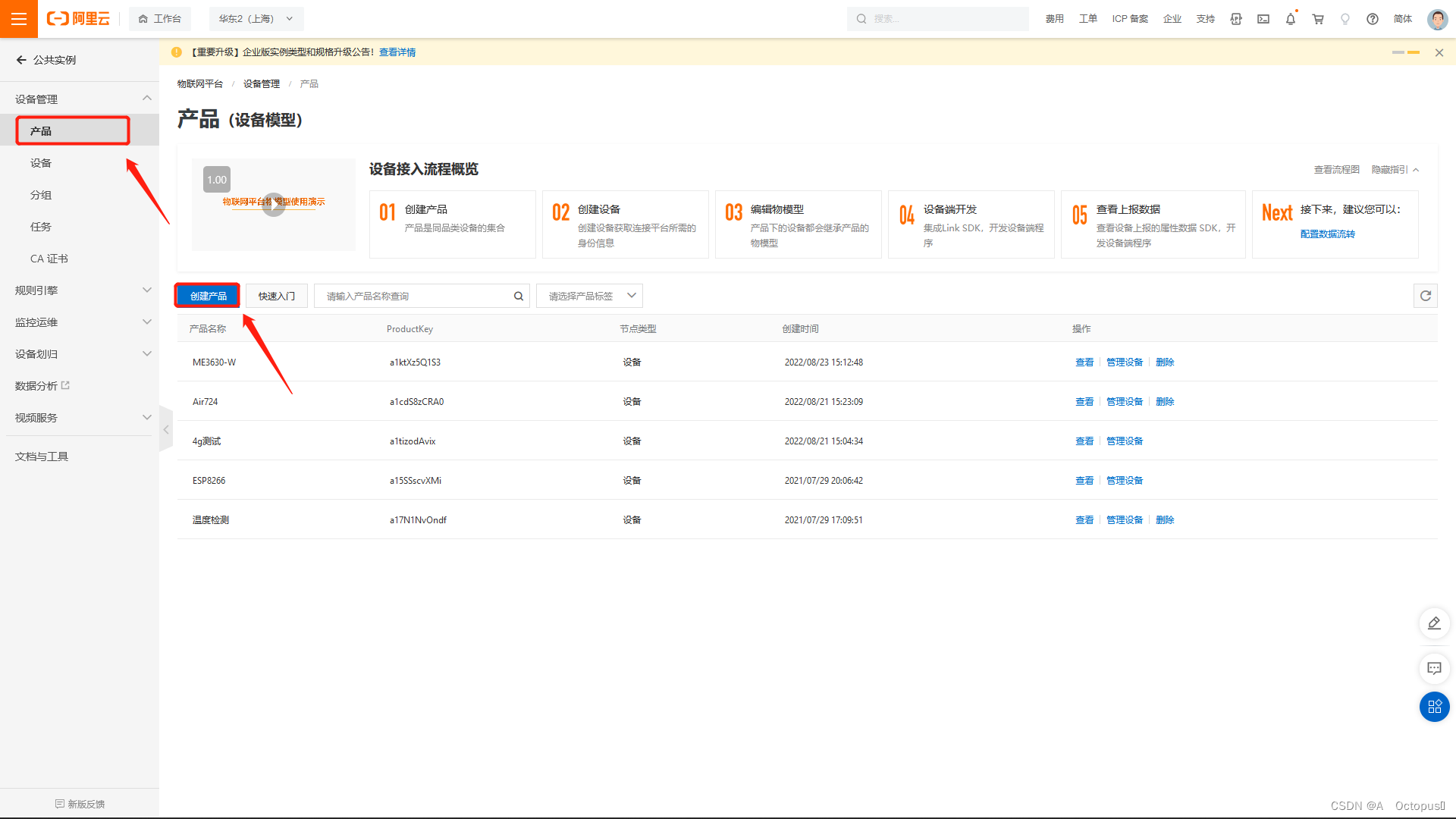Open 费用 in the top menu
Image resolution: width=1456 pixels, height=819 pixels.
tap(1055, 19)
